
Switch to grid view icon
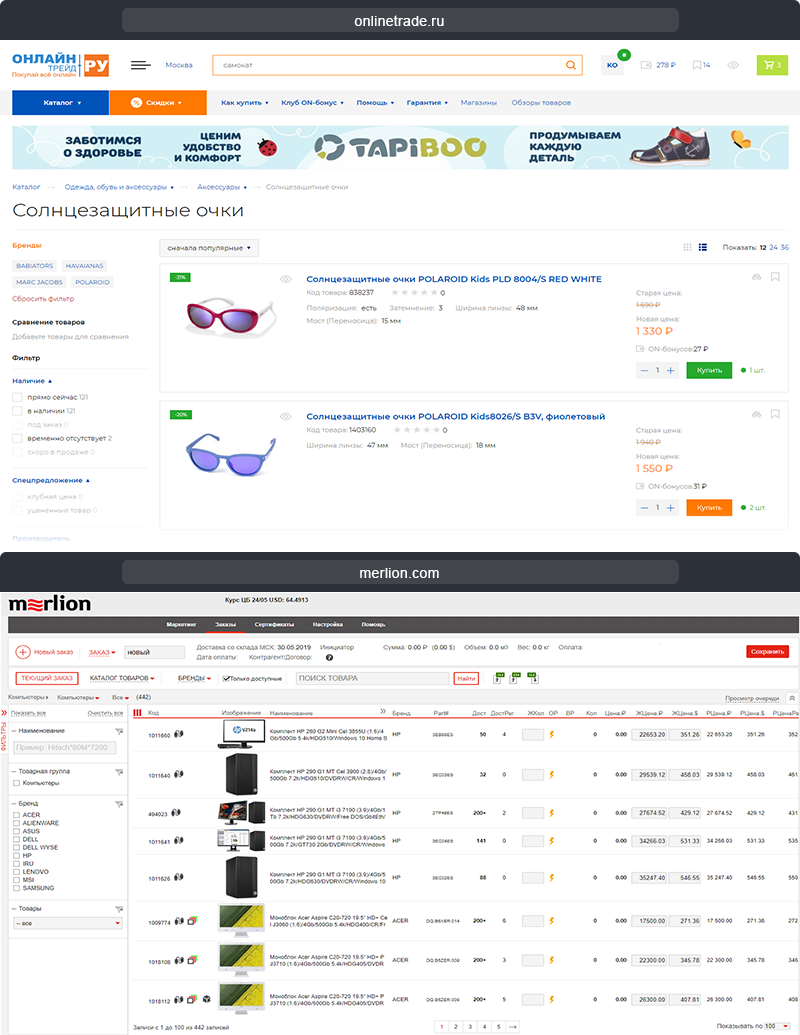[x=687, y=247]
